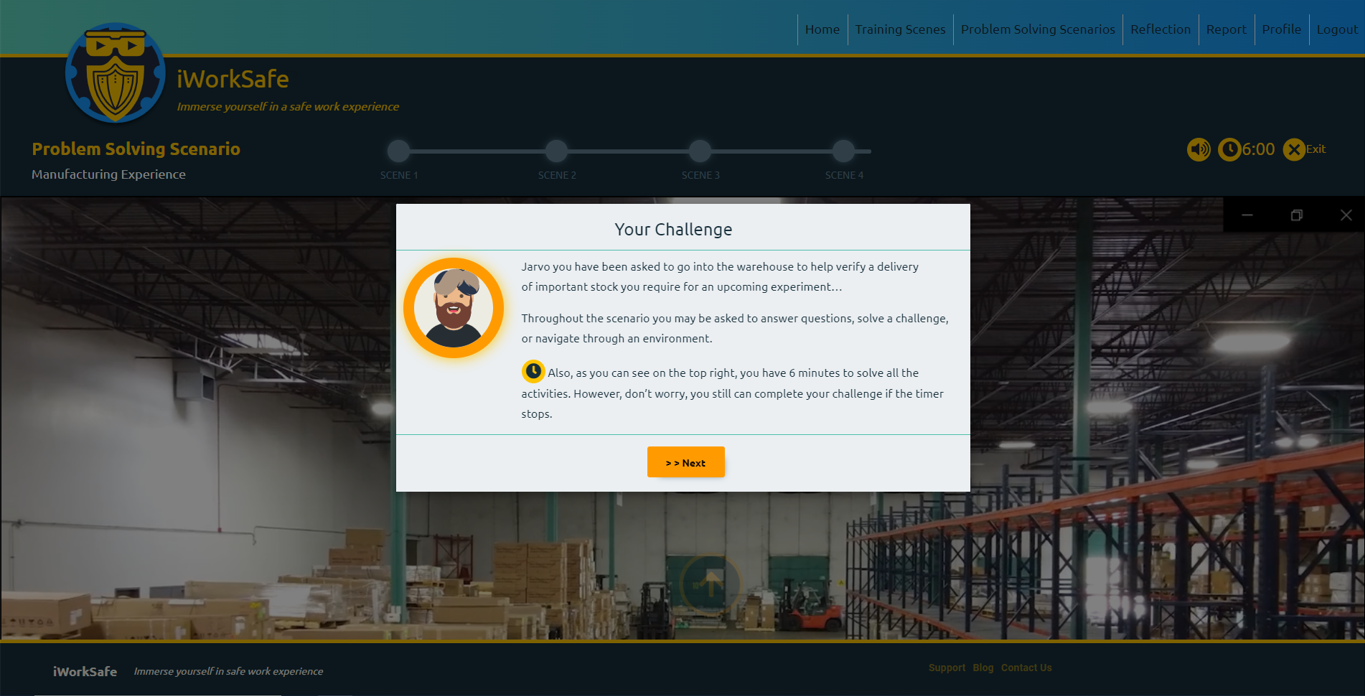Image resolution: width=1365 pixels, height=696 pixels.
Task: Click Logout in the top navigation
Action: tap(1336, 29)
